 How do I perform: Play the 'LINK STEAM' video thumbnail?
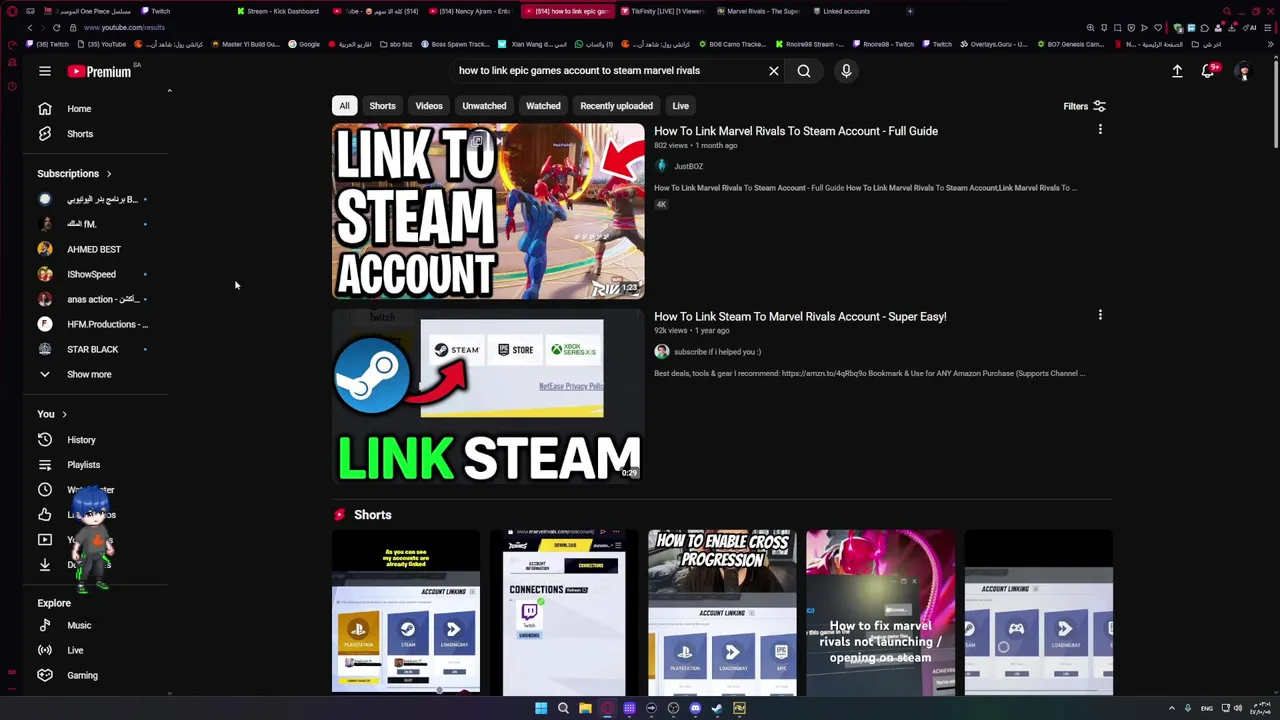tap(488, 396)
